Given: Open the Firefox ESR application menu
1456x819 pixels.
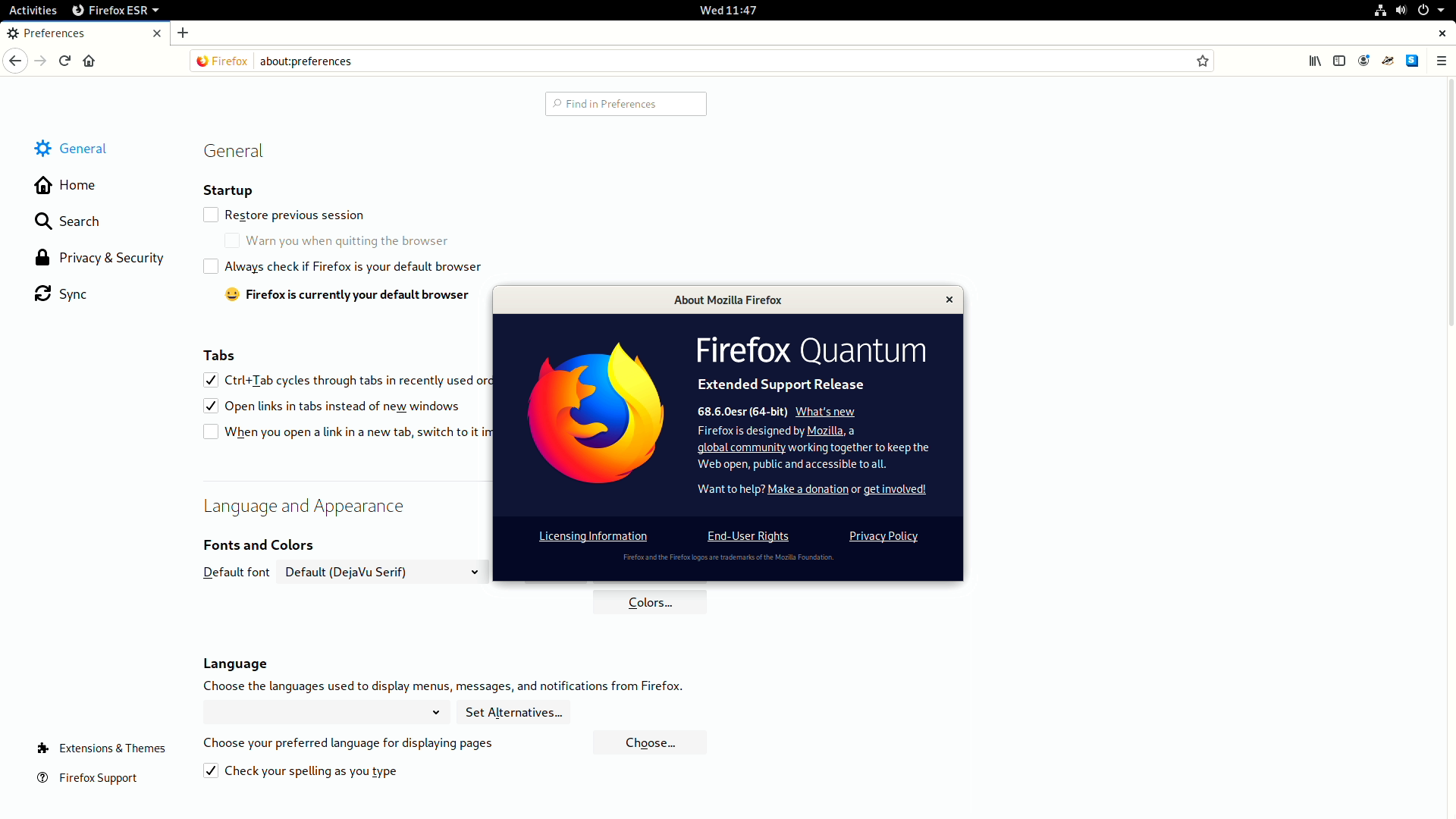Looking at the screenshot, I should tap(115, 10).
